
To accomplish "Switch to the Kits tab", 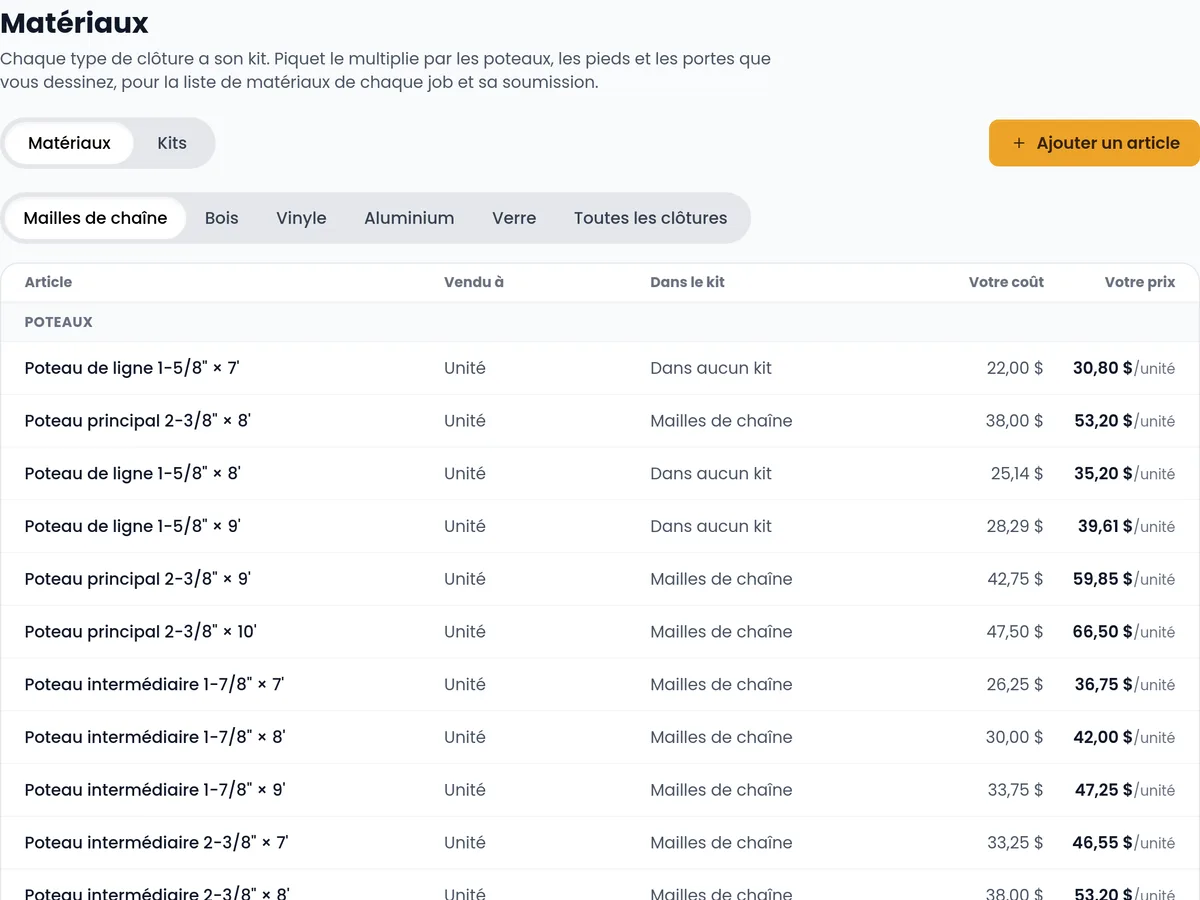I will [x=172, y=143].
